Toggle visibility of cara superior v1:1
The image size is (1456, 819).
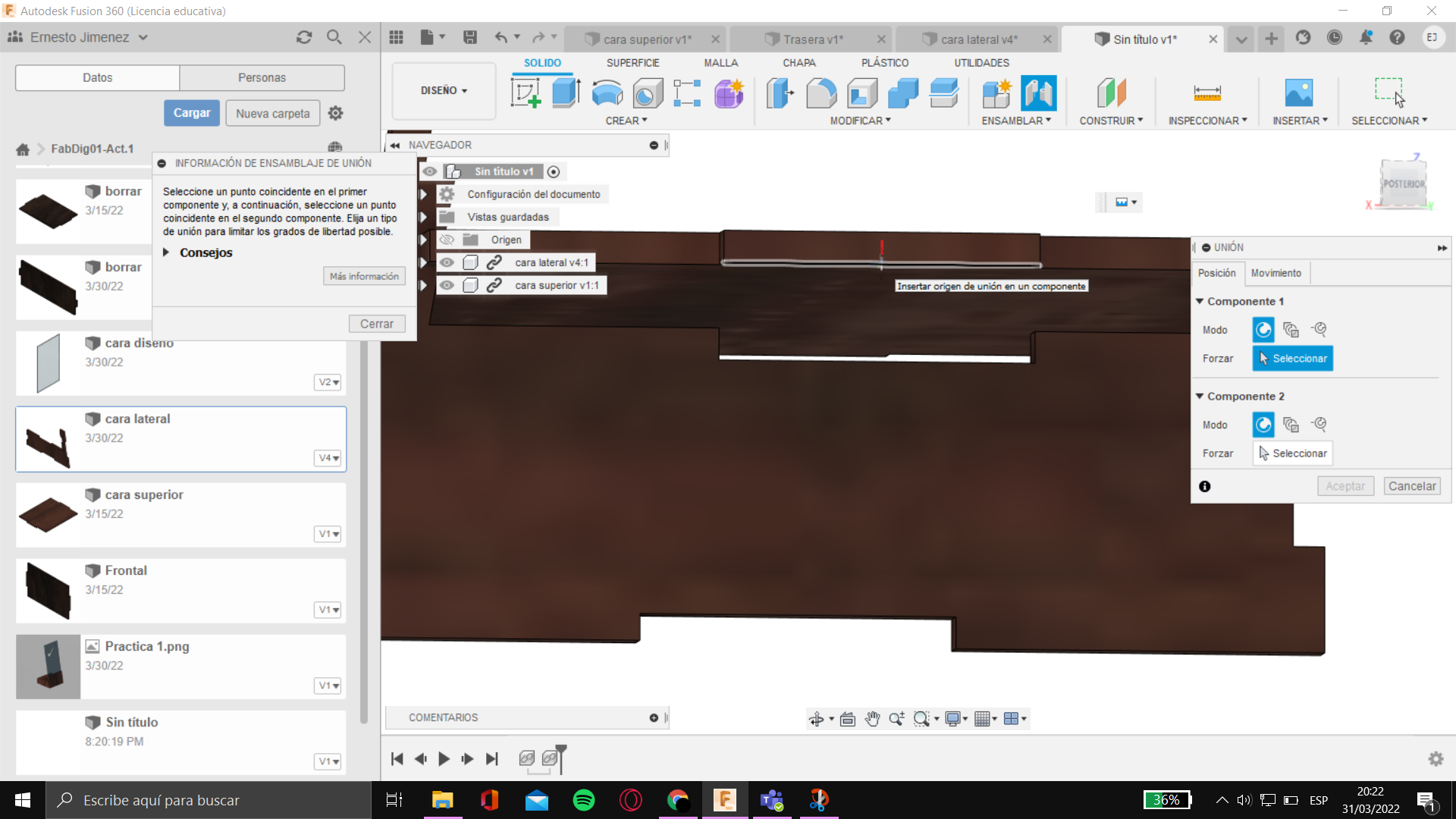point(447,285)
